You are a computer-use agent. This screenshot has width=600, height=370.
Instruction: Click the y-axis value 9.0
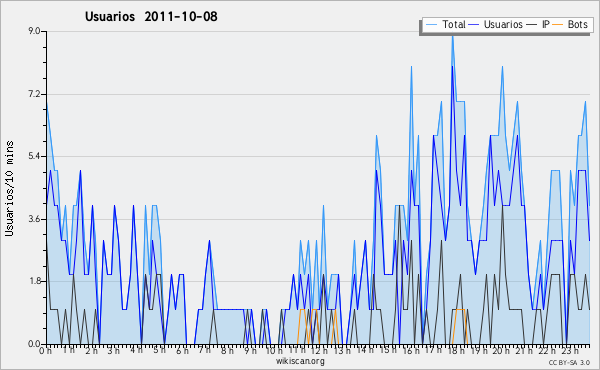point(34,31)
